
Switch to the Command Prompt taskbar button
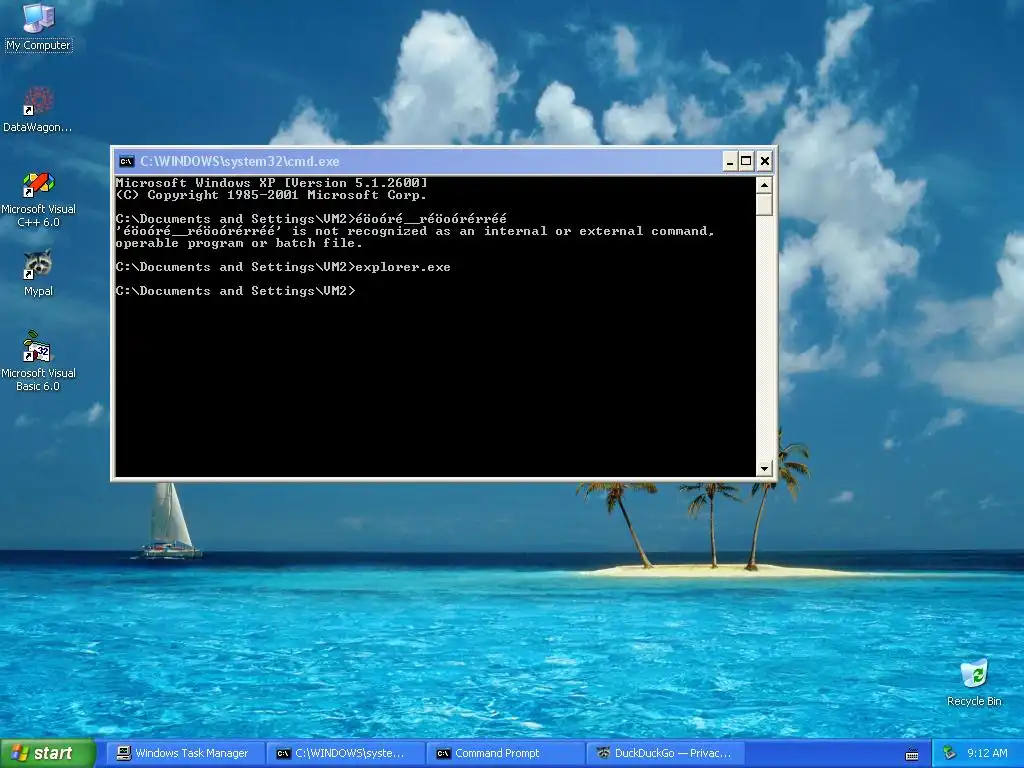(505, 754)
